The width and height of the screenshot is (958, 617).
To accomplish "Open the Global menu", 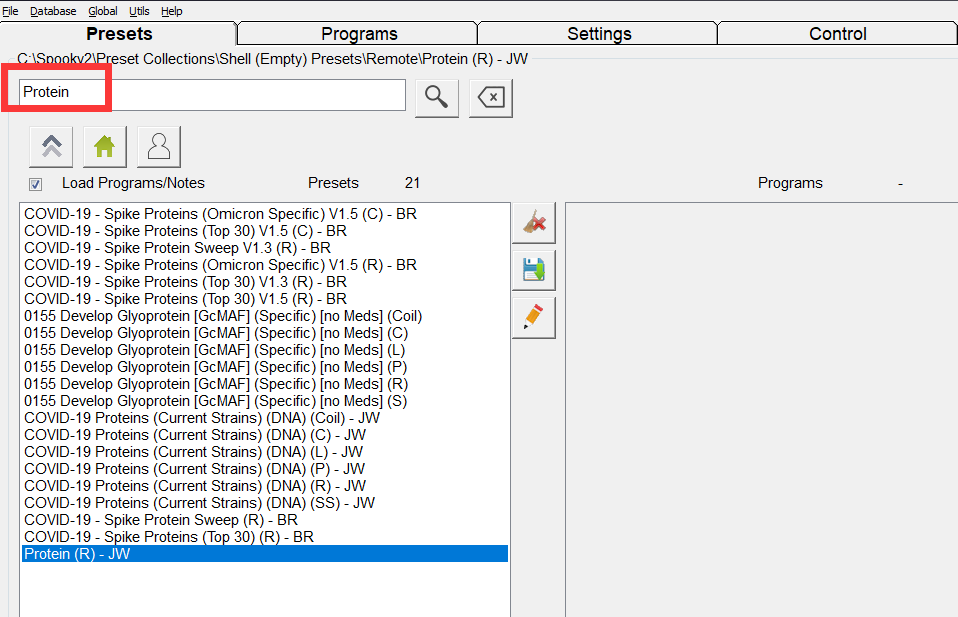I will (102, 11).
